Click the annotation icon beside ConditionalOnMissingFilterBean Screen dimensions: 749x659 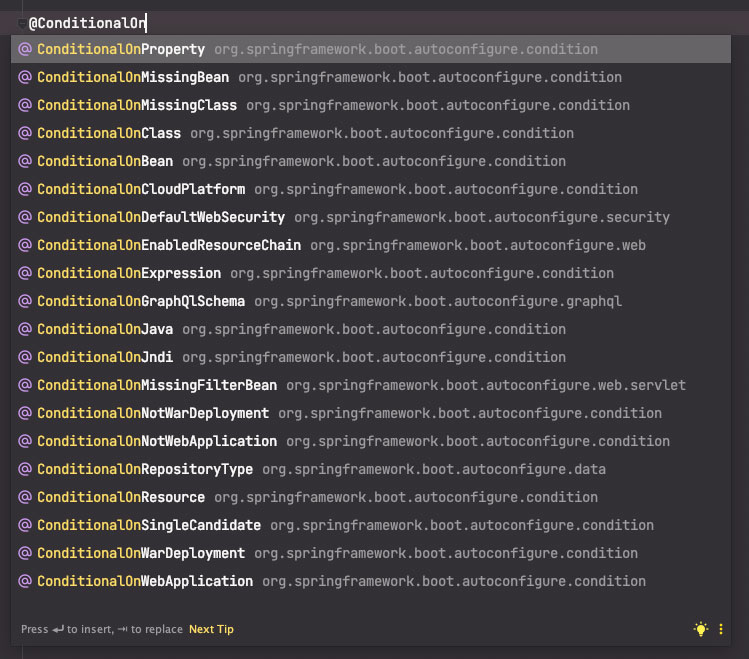click(25, 385)
